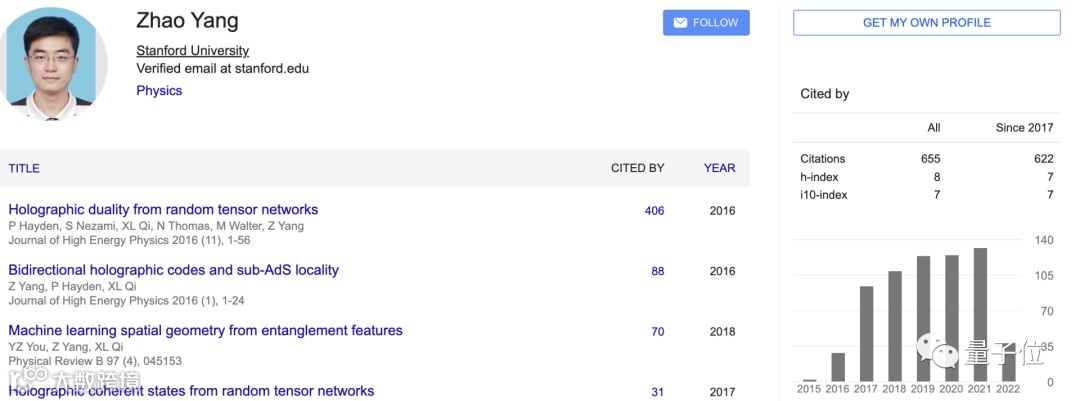This screenshot has height=401, width=1080.
Task: View the 31 citations count link
Action: pyautogui.click(x=657, y=392)
